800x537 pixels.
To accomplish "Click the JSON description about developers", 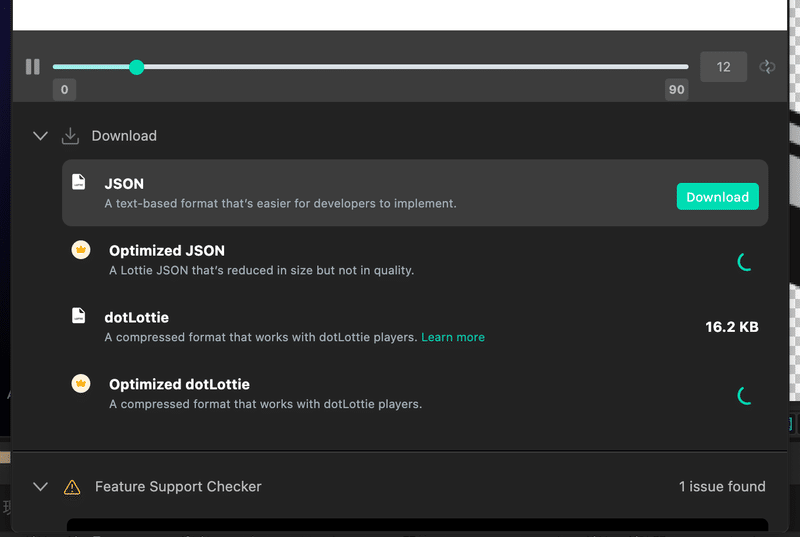I will point(280,203).
